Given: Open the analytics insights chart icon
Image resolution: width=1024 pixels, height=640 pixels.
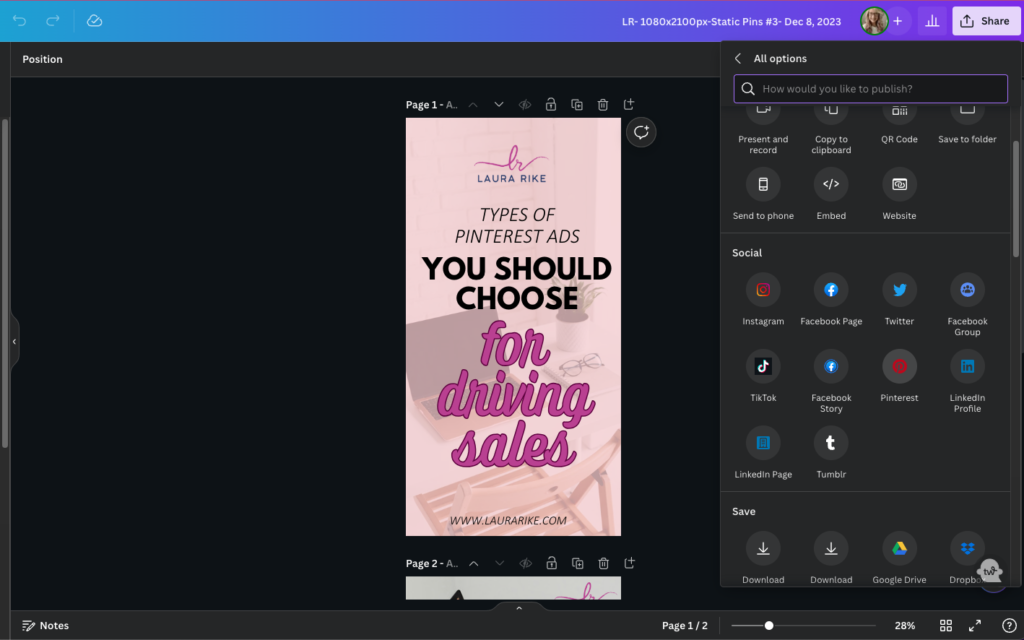Looking at the screenshot, I should 932,21.
